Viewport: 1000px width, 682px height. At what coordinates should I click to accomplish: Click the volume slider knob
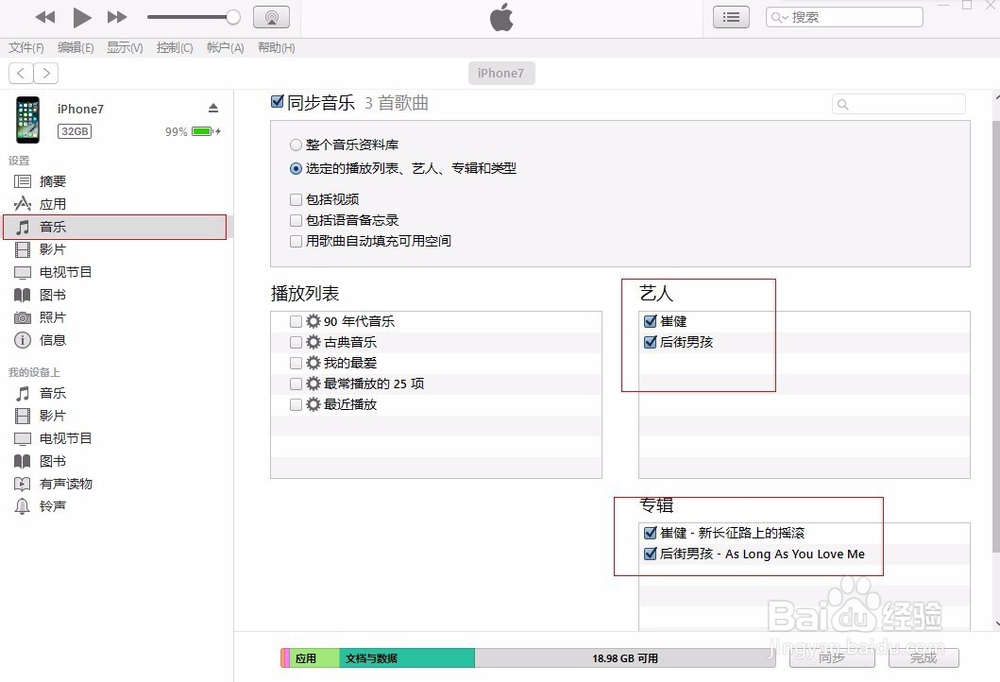[x=233, y=17]
